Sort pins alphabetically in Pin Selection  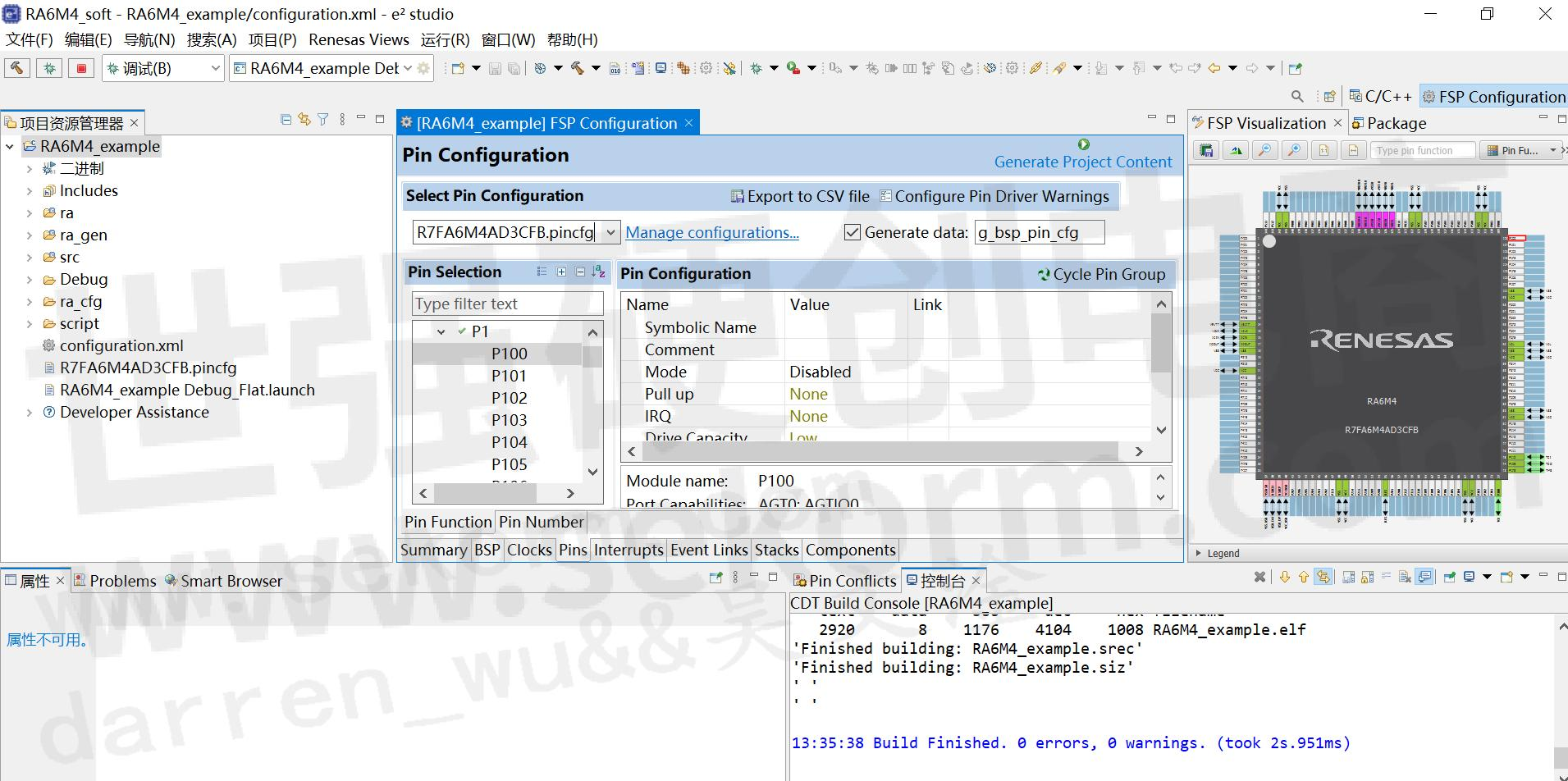[598, 272]
